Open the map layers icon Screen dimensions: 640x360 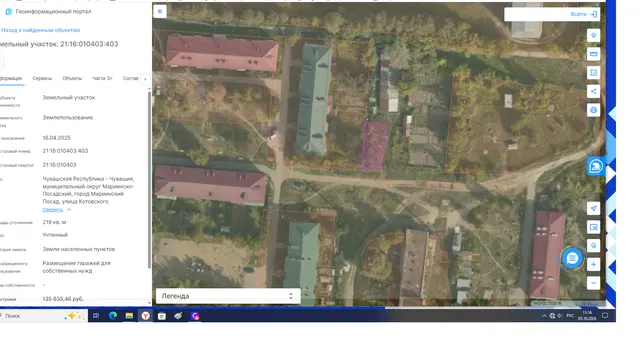(593, 35)
